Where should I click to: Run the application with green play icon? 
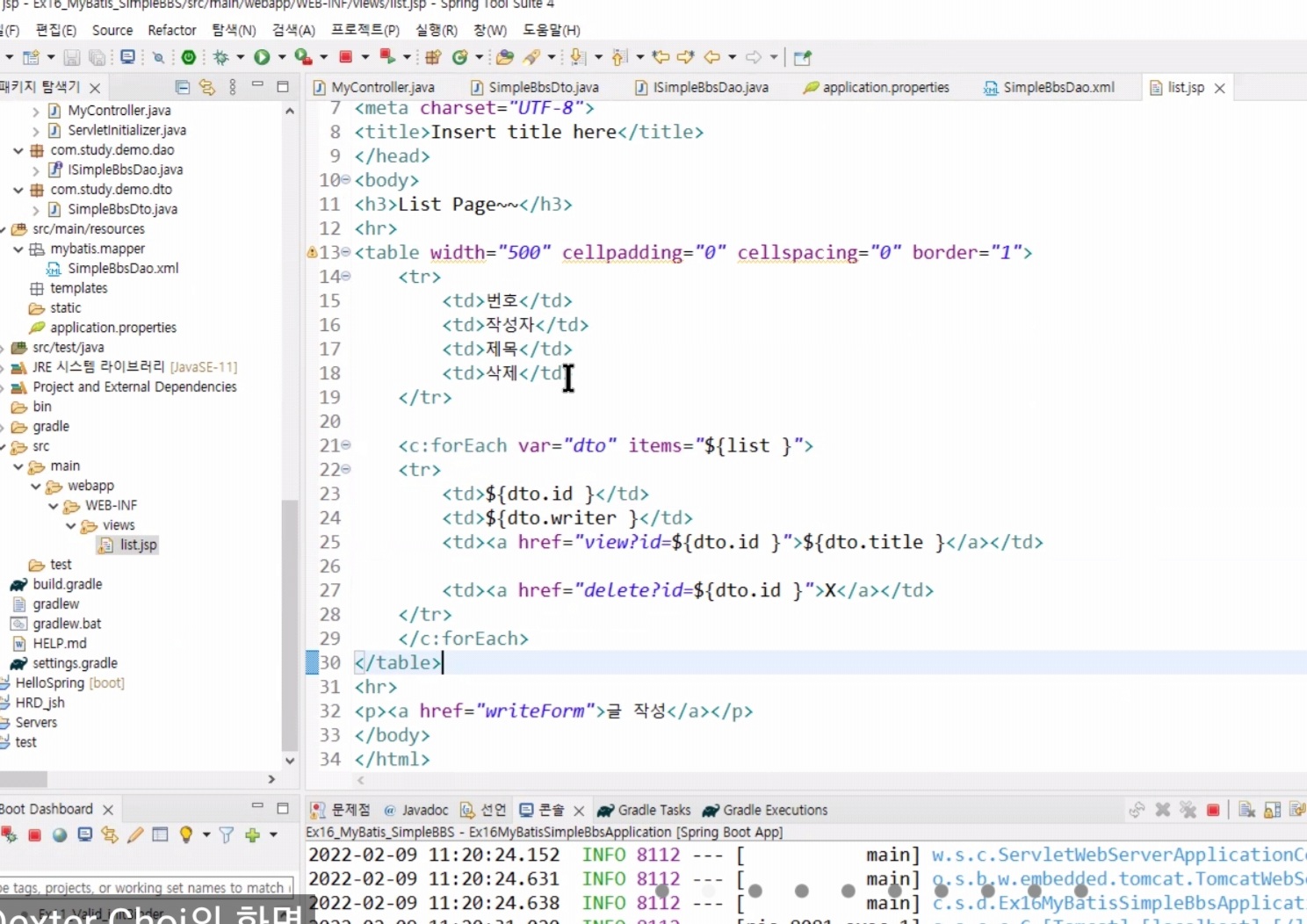[x=262, y=57]
